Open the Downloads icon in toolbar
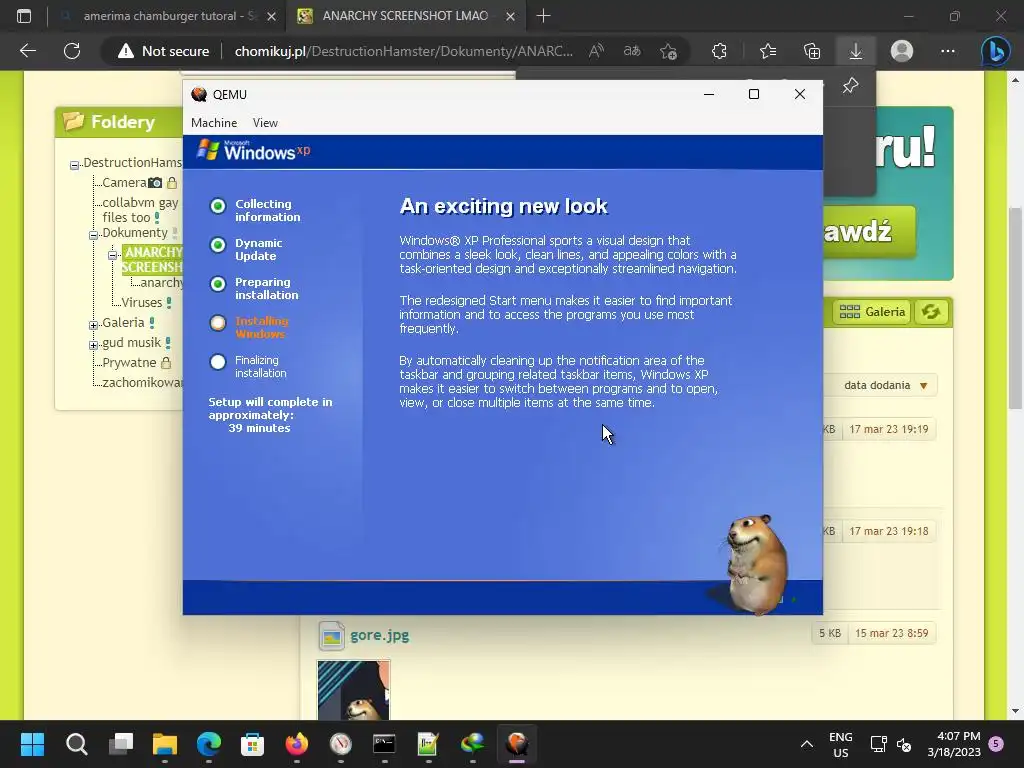1024x768 pixels. (856, 51)
